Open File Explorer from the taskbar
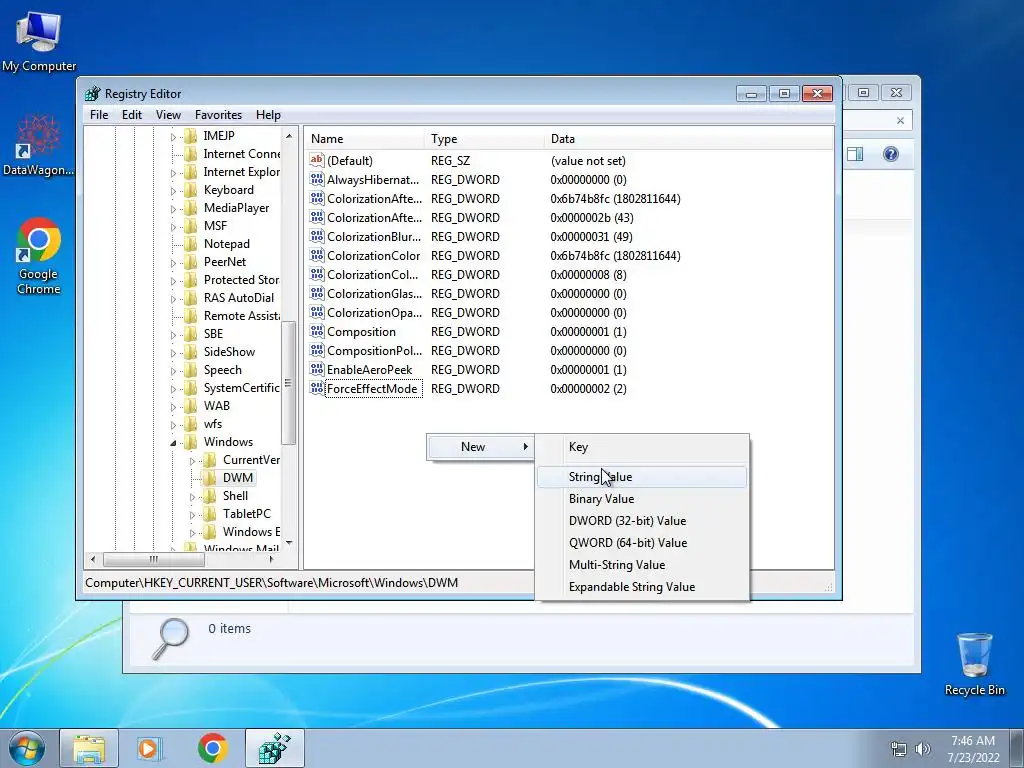The height and width of the screenshot is (768, 1024). 89,748
